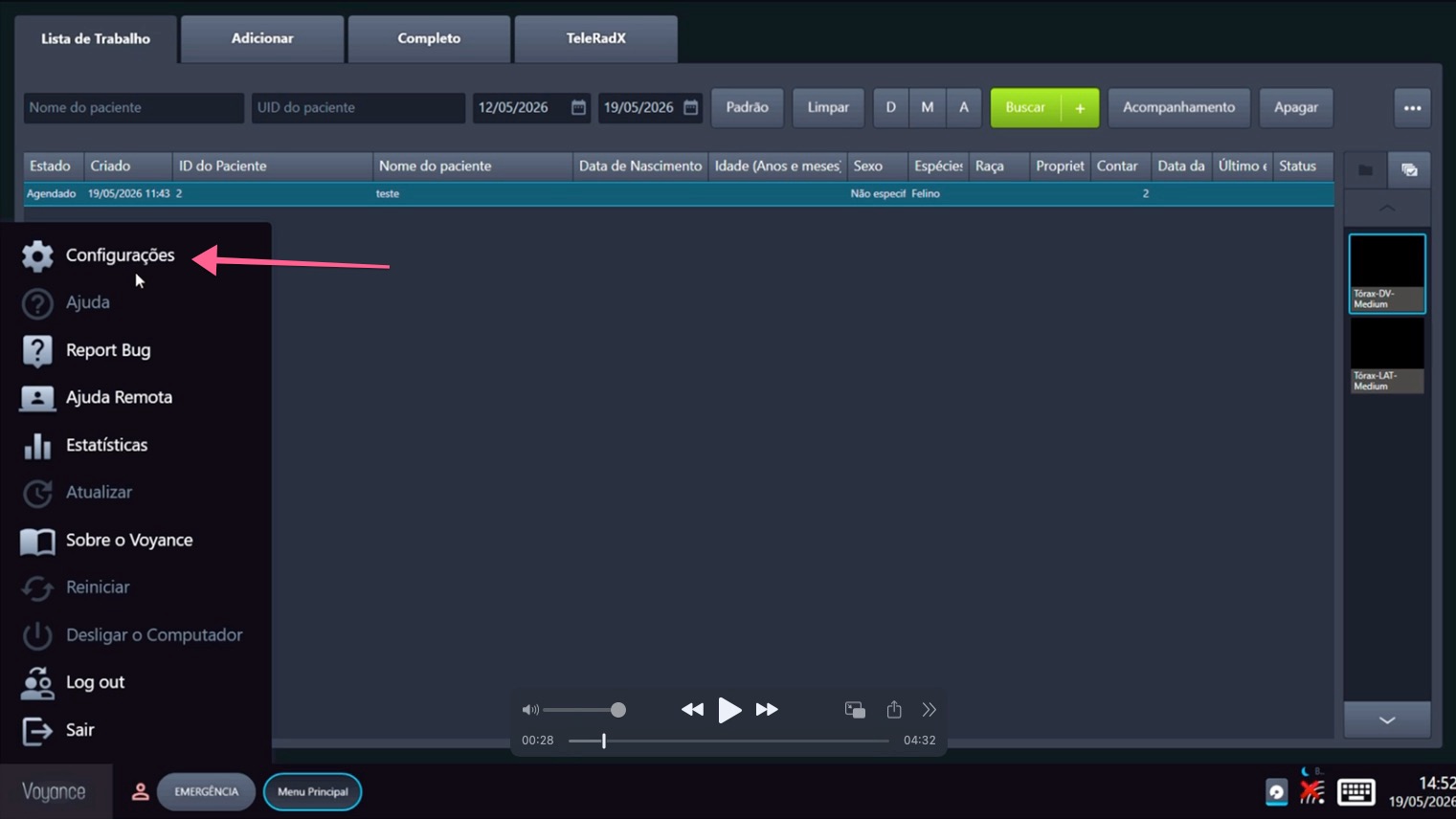The width and height of the screenshot is (1456, 819).
Task: Click the Reiniciar refresh icon
Action: [37, 587]
